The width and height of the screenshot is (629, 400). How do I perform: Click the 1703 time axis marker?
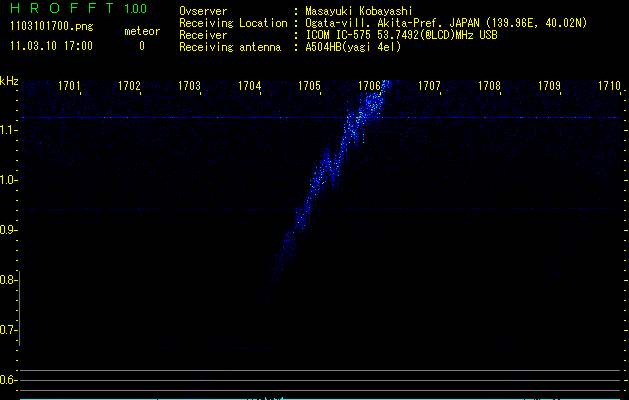coord(189,86)
